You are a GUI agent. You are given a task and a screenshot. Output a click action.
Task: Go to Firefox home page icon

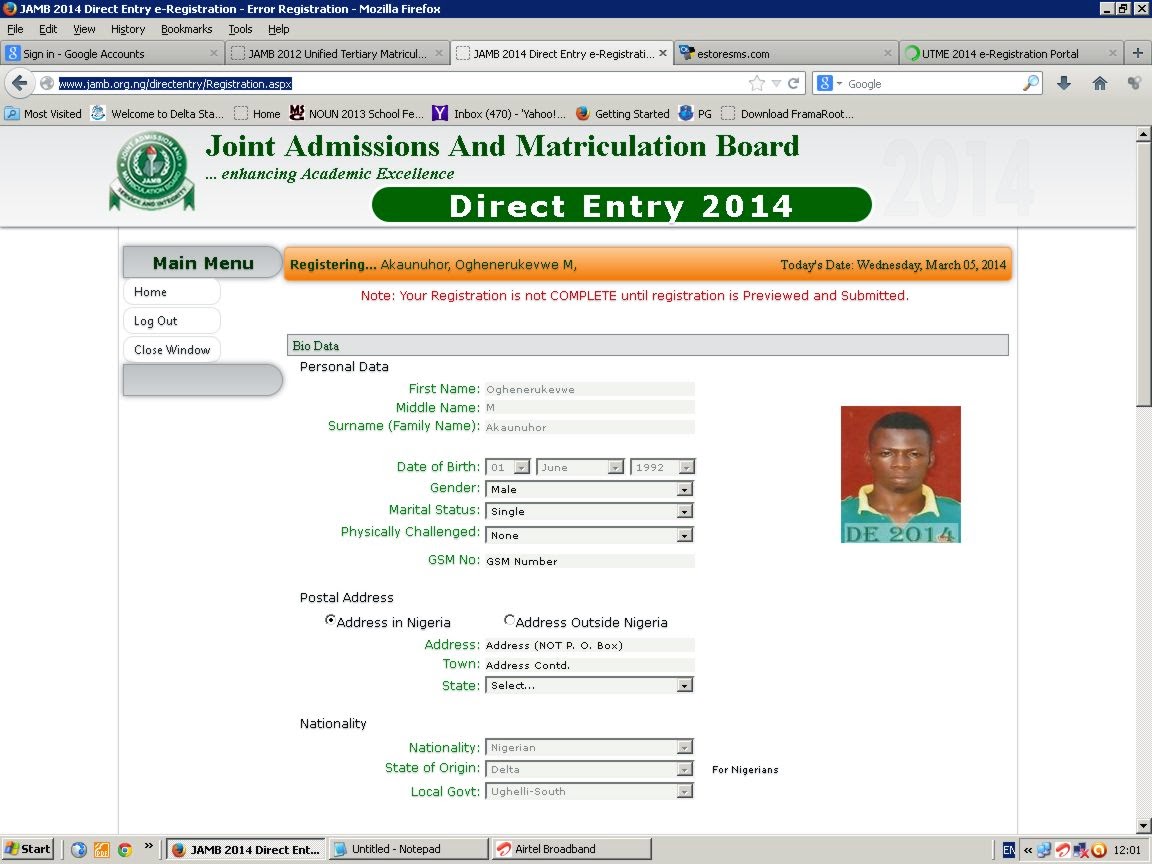[1099, 83]
